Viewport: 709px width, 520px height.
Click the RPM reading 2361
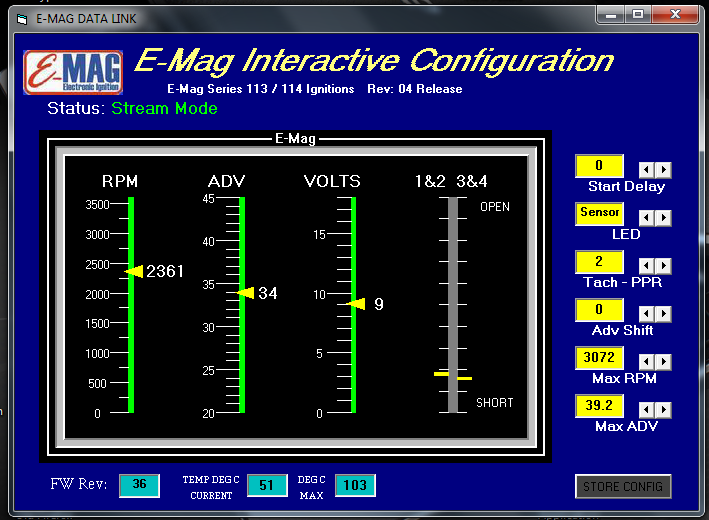tap(165, 271)
